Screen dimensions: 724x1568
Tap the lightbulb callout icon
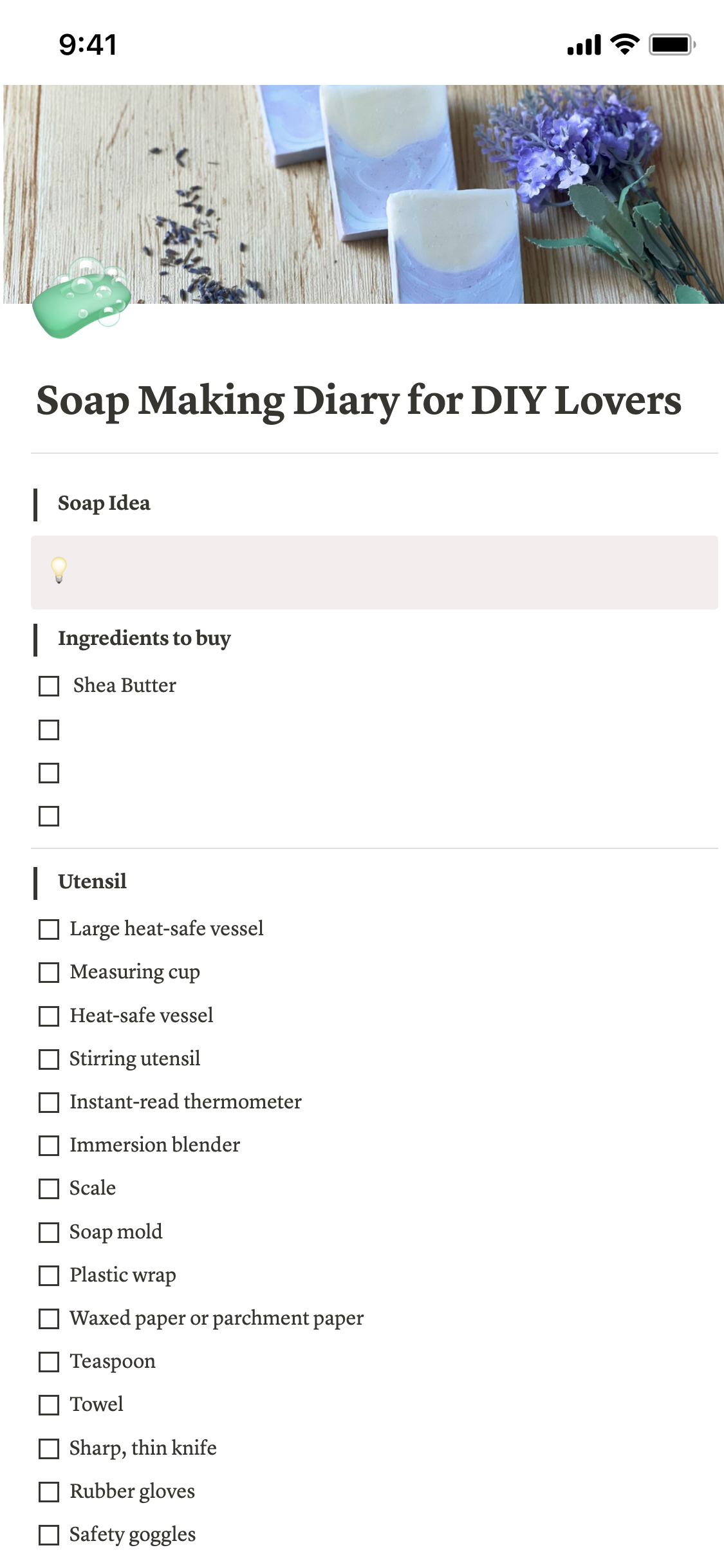(59, 570)
